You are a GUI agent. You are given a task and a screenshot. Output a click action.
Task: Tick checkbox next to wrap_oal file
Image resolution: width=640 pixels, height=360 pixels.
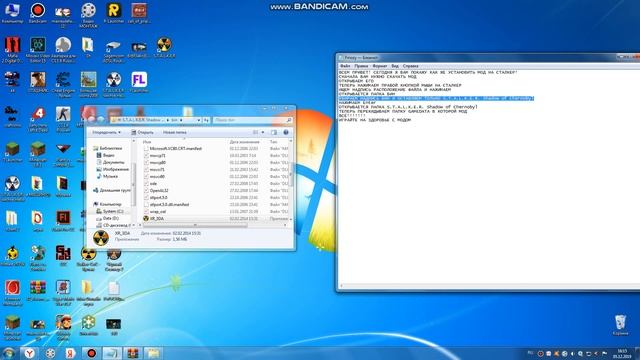pyautogui.click(x=146, y=211)
